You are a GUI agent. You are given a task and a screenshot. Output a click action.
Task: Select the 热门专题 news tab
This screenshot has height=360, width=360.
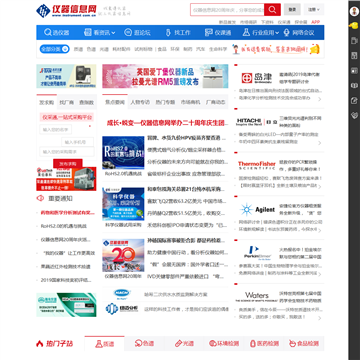click(165, 102)
